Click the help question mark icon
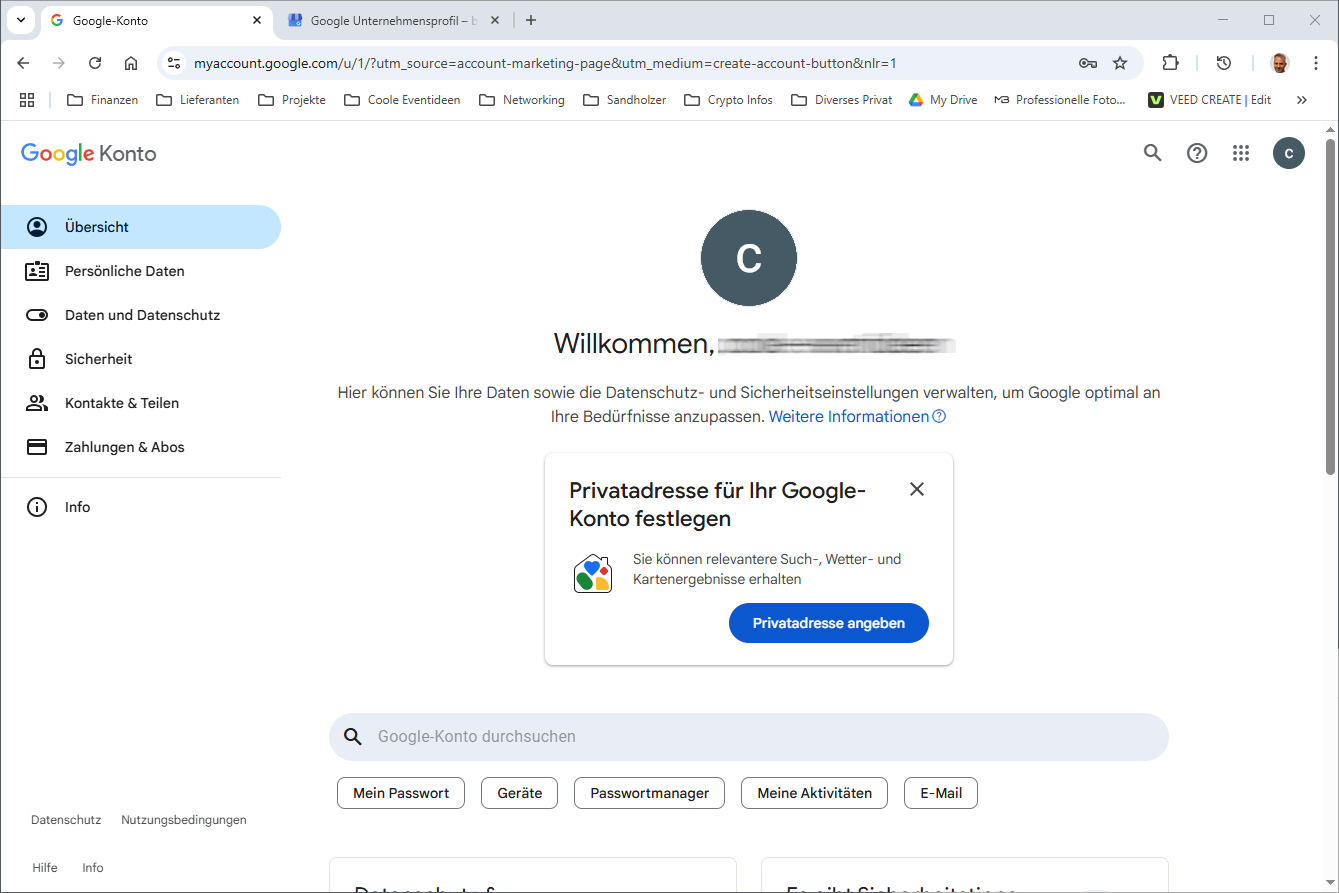Screen dimensions: 1339x893 coord(1197,153)
